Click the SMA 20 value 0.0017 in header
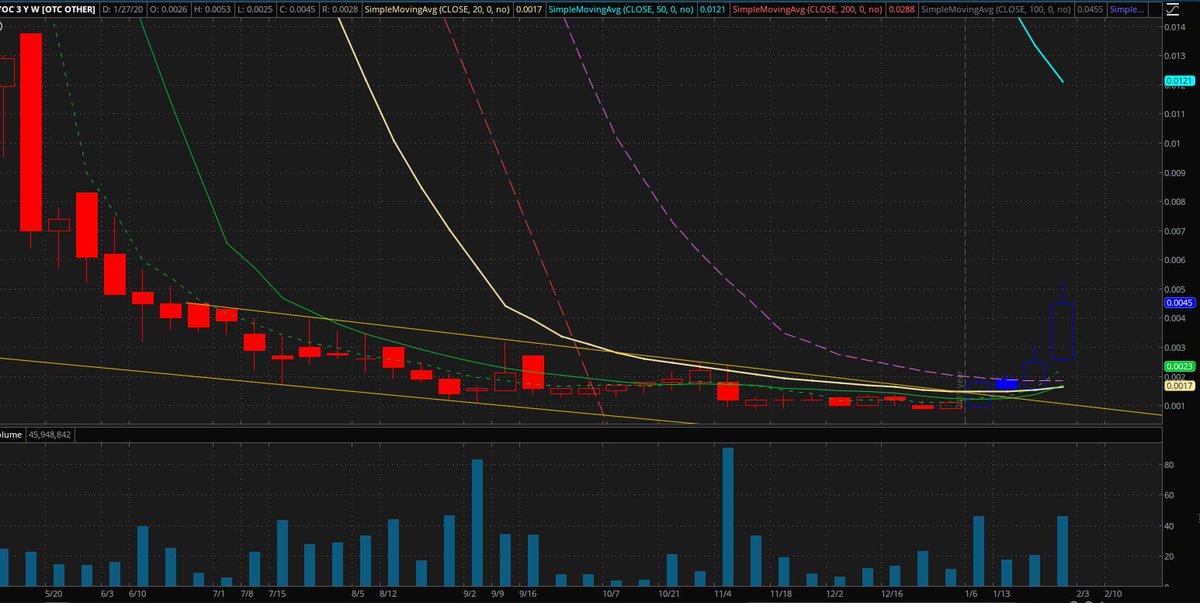 click(529, 10)
